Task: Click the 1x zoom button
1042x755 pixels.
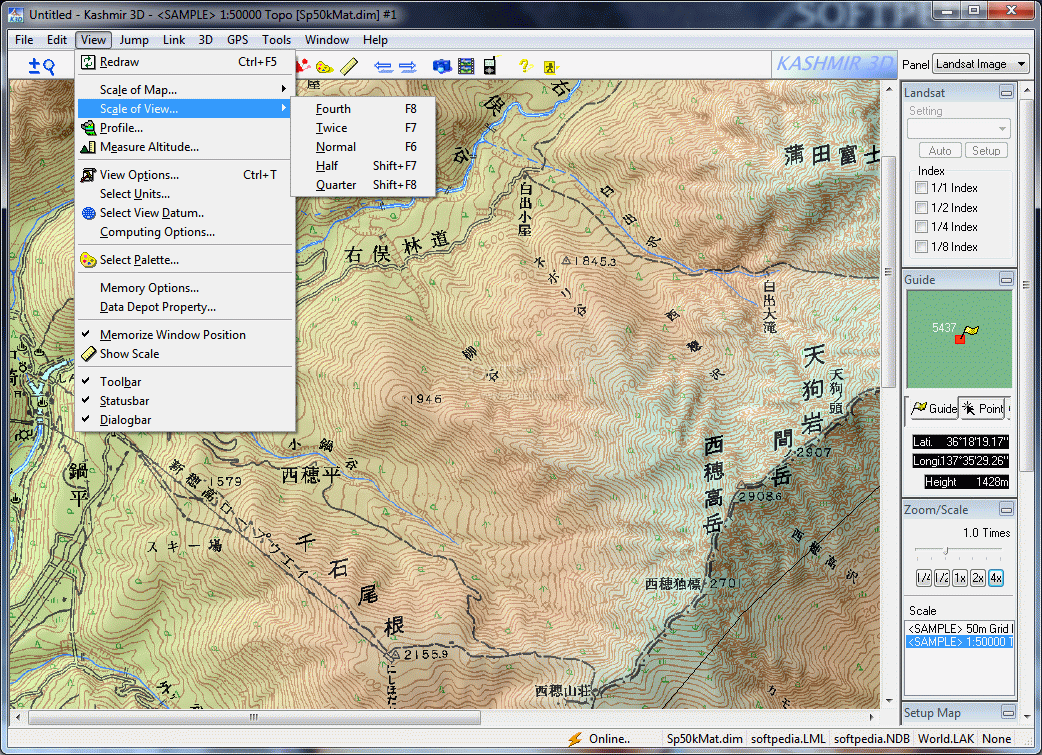Action: (960, 578)
